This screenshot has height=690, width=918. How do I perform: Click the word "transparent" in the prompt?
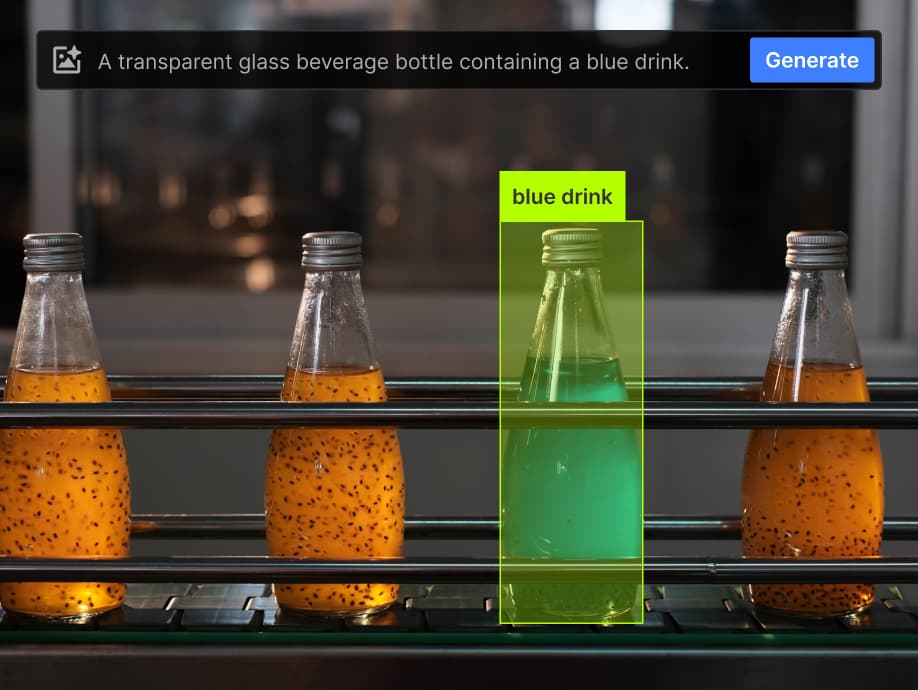pos(167,61)
